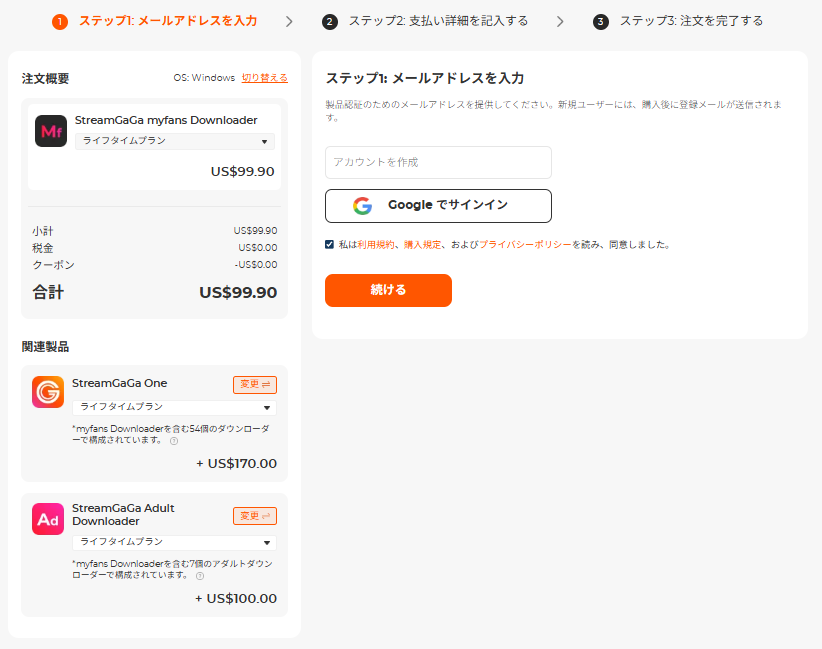Click the step 2 number badge

tap(330, 22)
